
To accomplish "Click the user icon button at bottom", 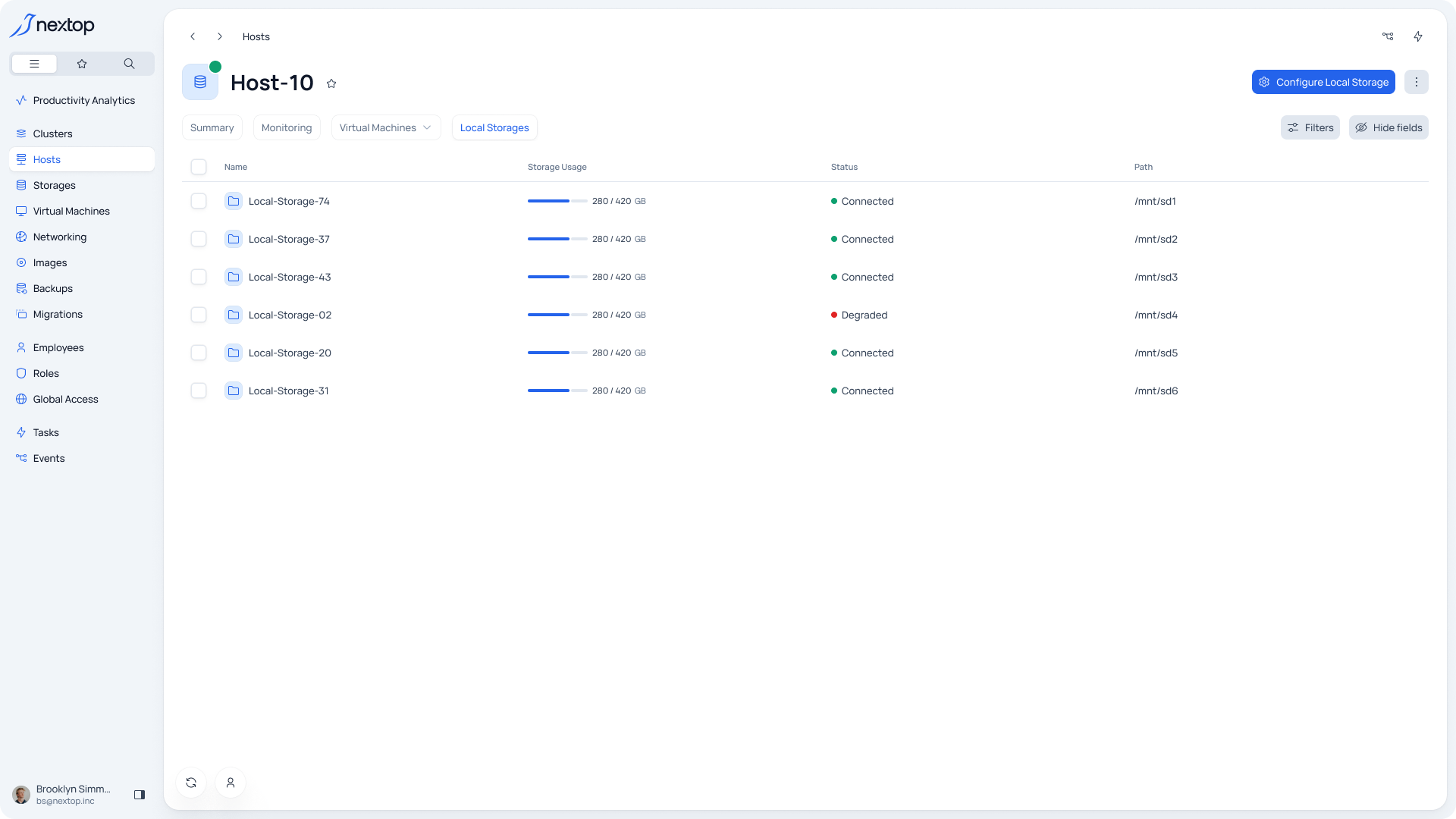I will click(231, 783).
